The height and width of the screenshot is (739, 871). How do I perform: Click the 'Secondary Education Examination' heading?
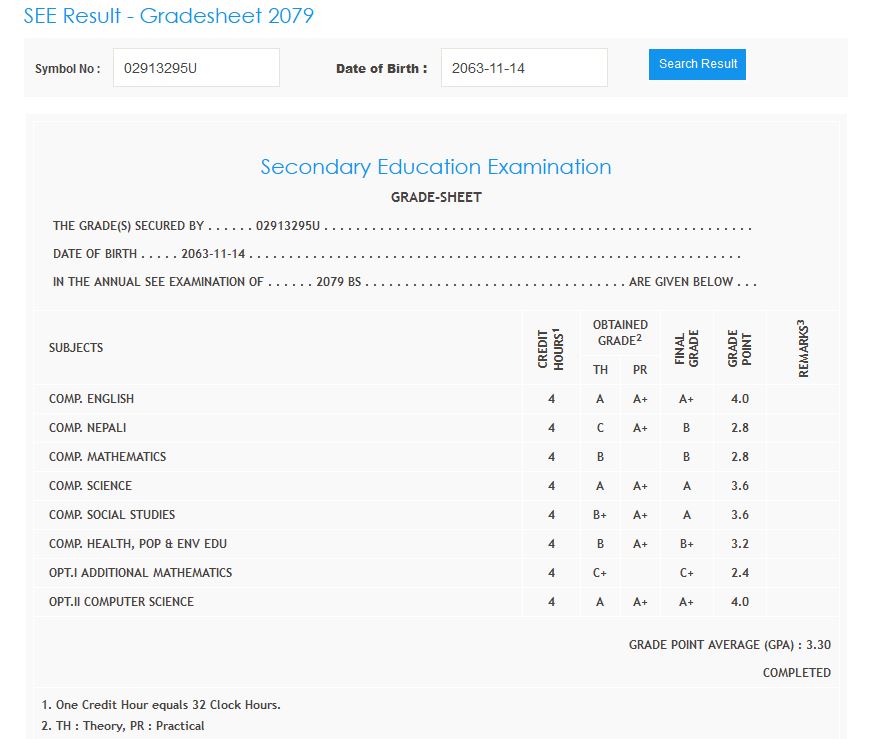click(435, 167)
